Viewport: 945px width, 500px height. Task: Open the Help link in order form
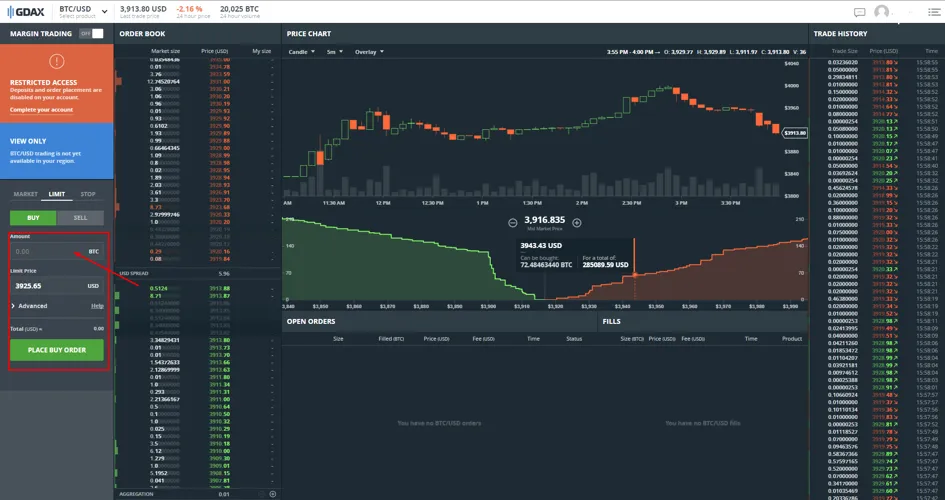pos(97,306)
